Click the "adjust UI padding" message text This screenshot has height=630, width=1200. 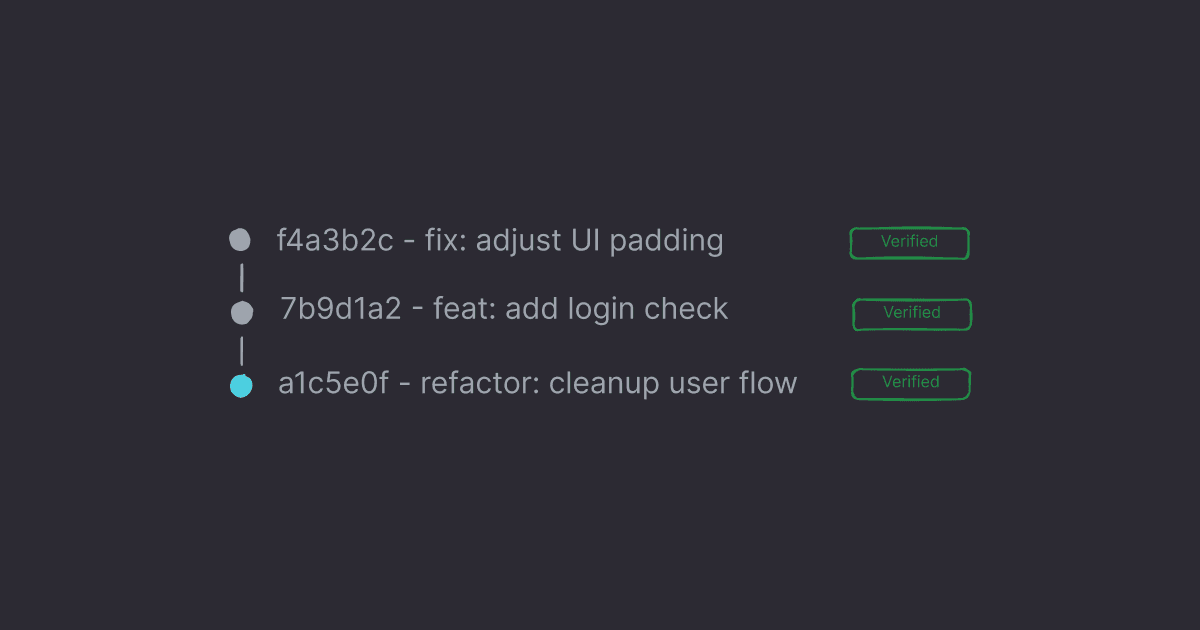[599, 241]
